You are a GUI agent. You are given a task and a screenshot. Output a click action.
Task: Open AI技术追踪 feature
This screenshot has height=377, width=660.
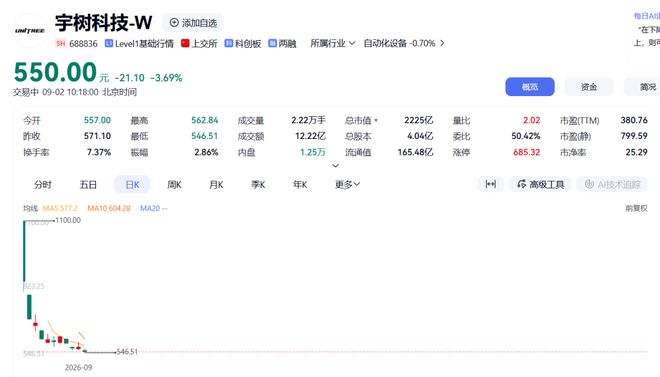pyautogui.click(x=612, y=184)
